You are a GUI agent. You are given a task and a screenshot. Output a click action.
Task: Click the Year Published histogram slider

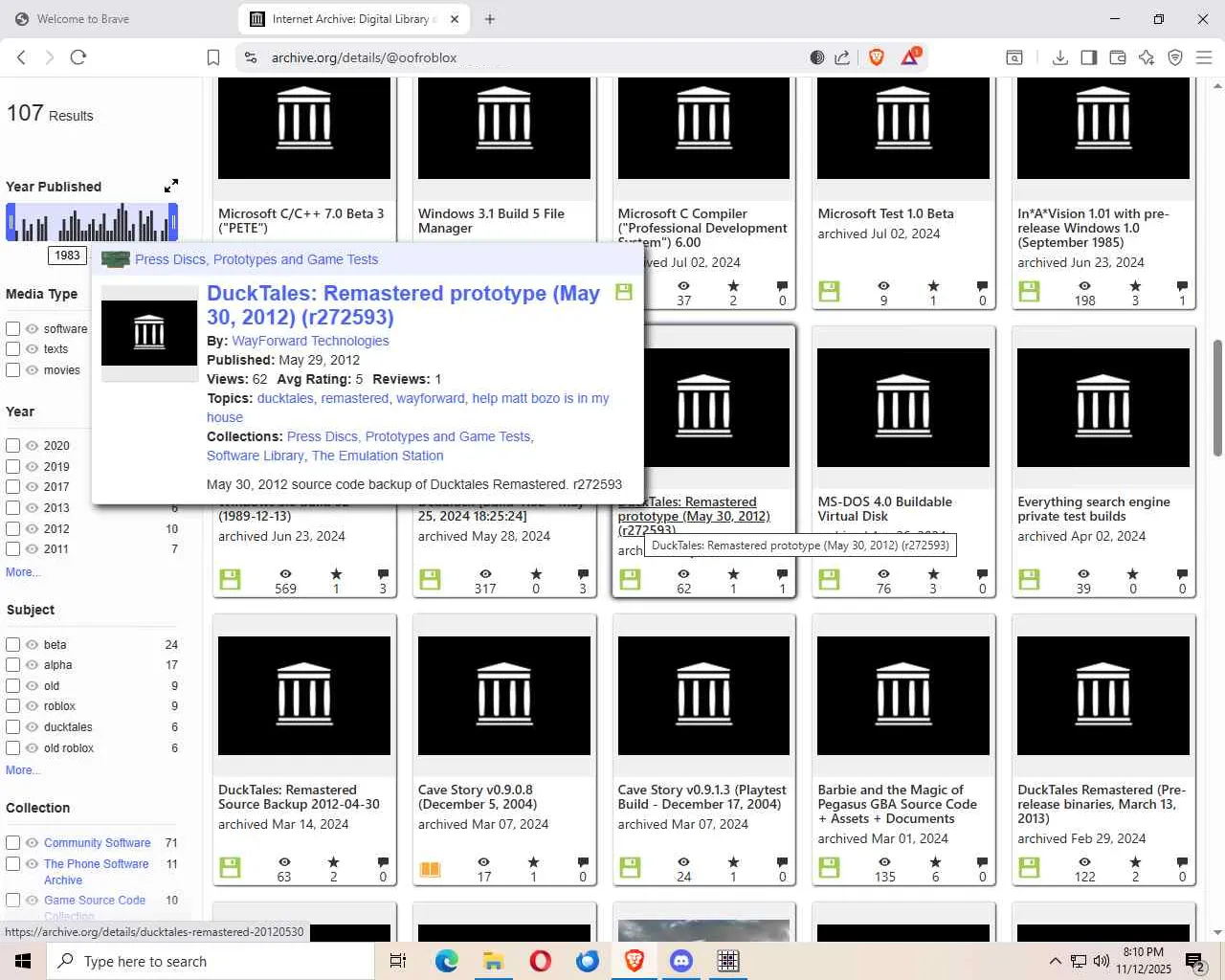[x=92, y=223]
